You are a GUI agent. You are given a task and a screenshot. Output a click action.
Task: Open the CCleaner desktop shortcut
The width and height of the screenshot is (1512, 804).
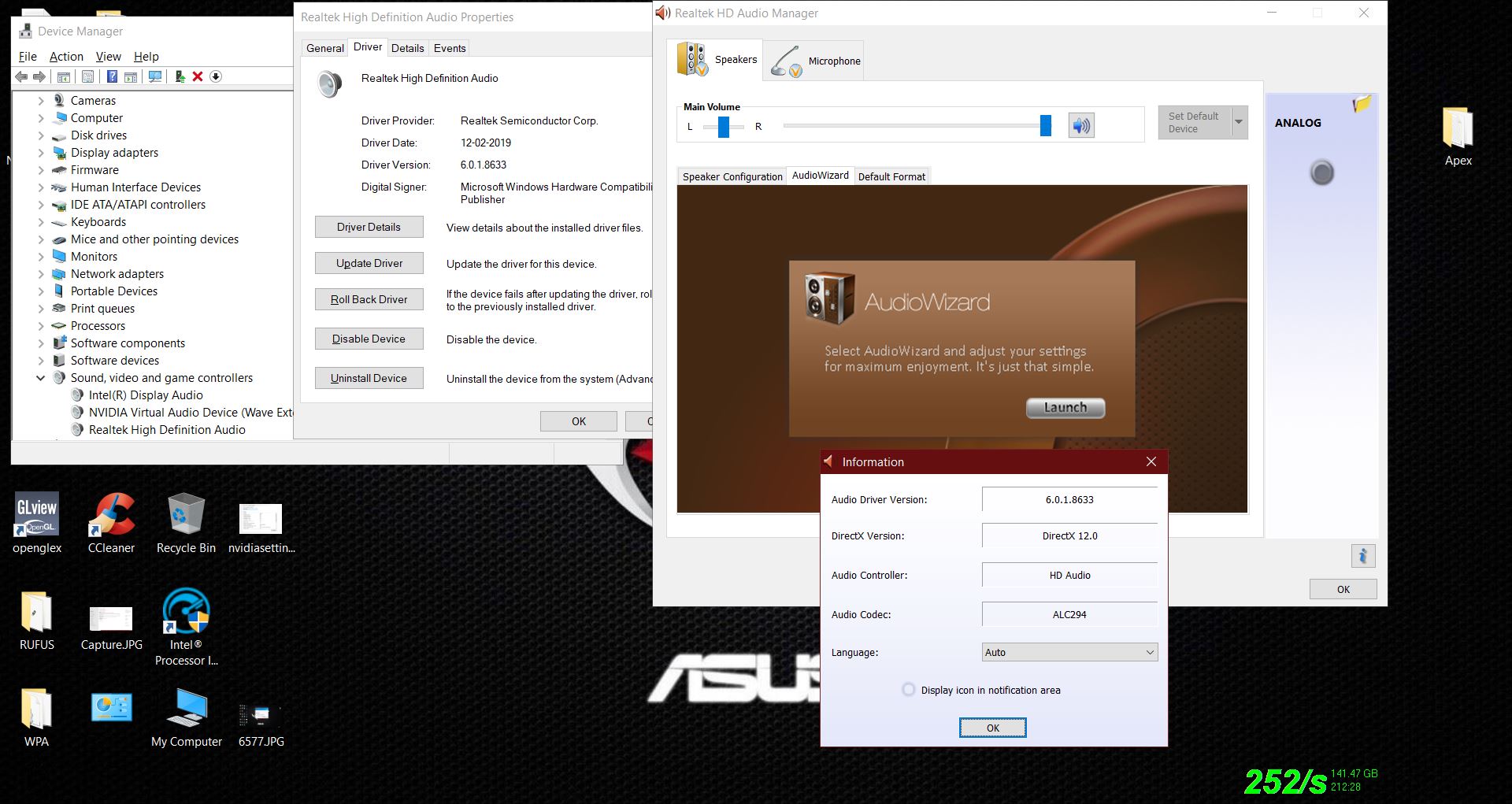coord(111,522)
